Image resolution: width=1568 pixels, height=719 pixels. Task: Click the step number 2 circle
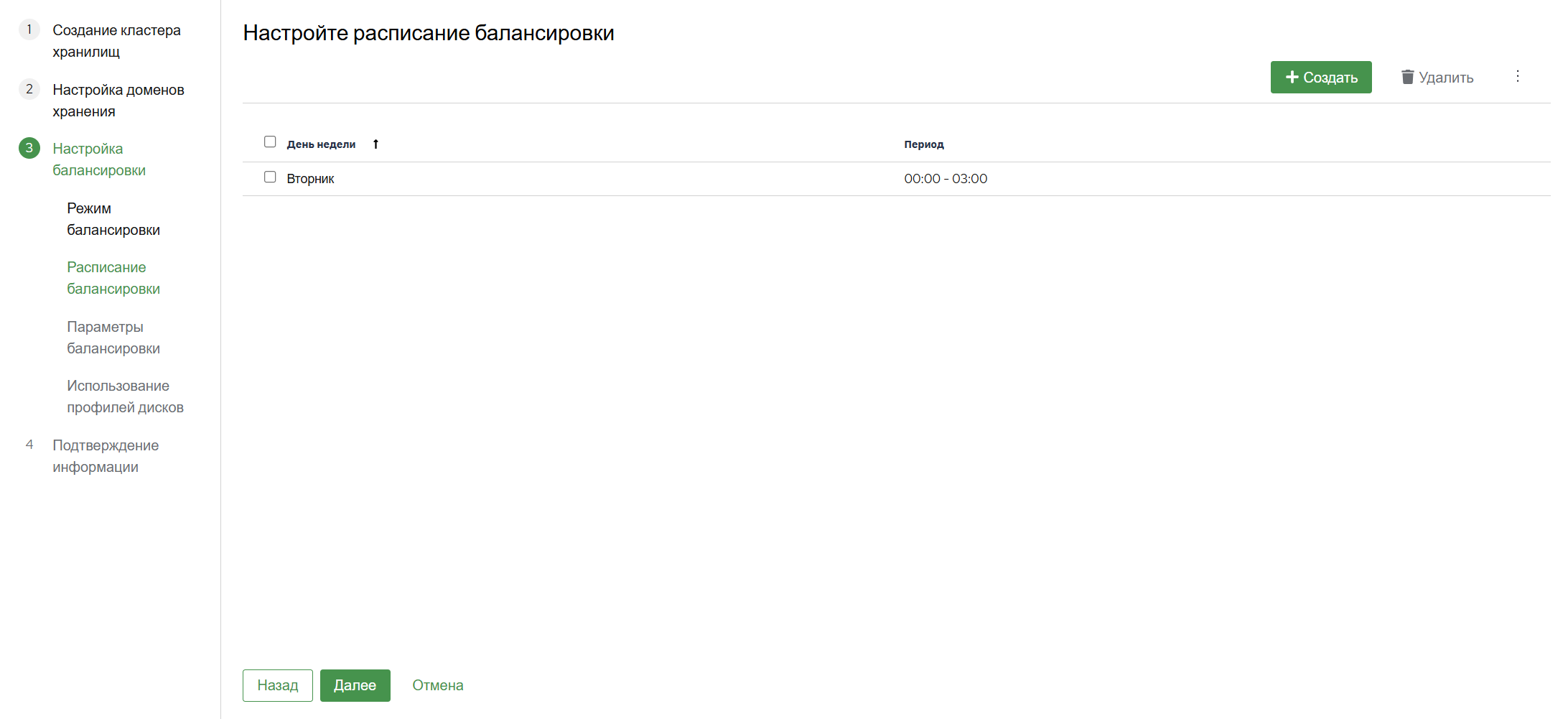coord(29,89)
